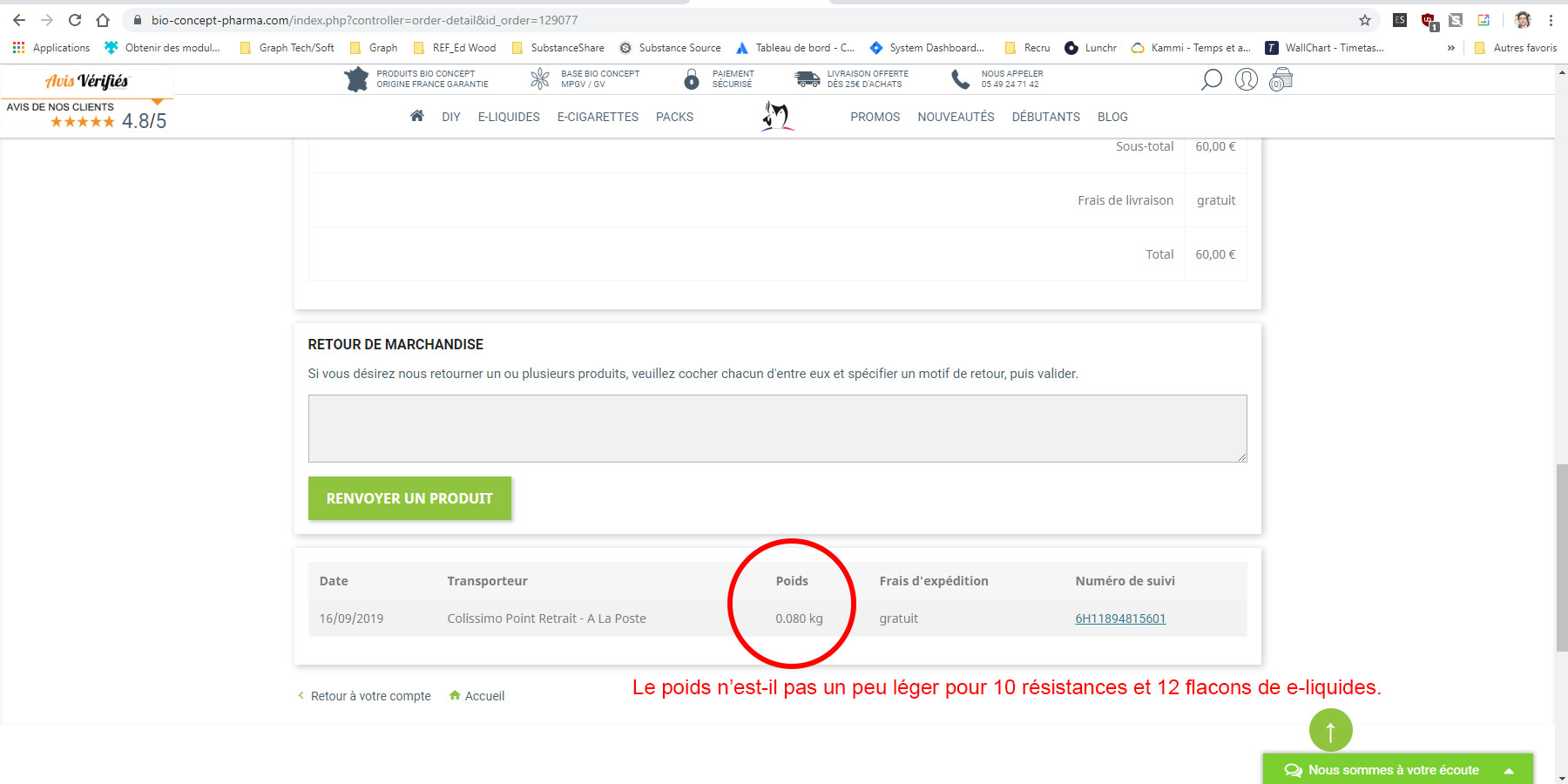The height and width of the screenshot is (784, 1568).
Task: Click the green scroll-to-top arrow button
Action: (1330, 731)
